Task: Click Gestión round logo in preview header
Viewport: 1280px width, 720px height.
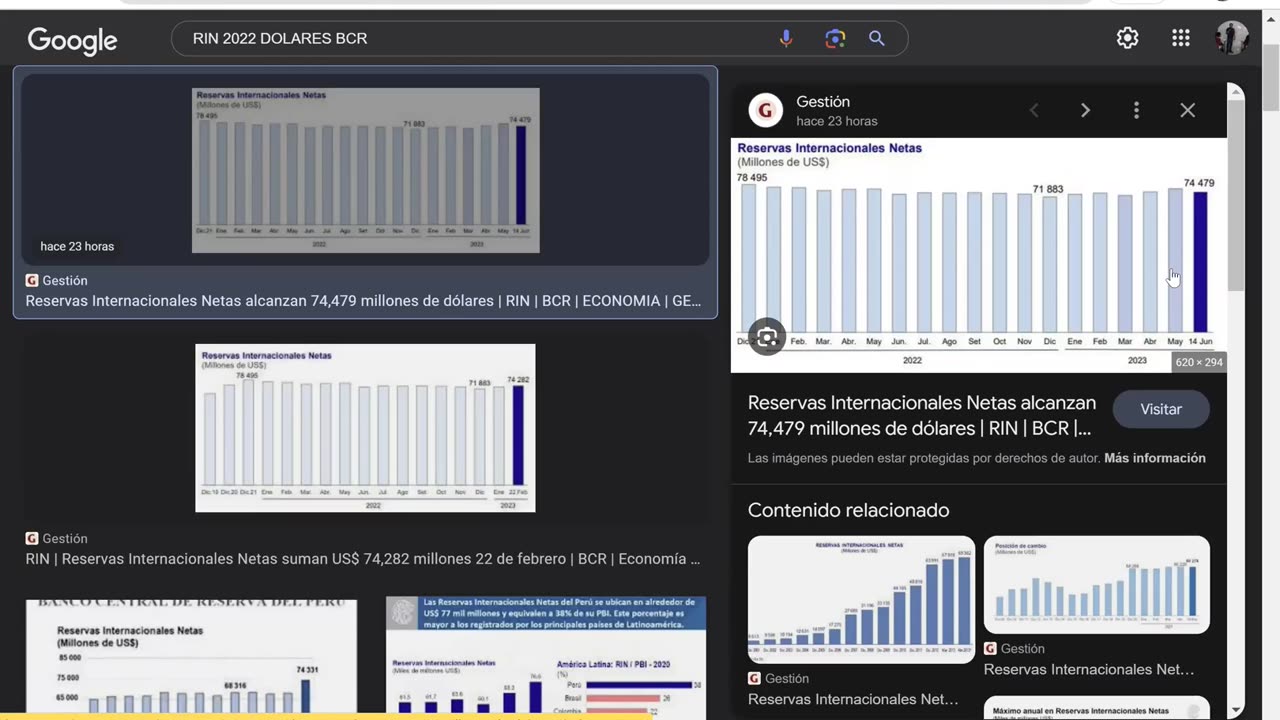Action: click(x=766, y=110)
